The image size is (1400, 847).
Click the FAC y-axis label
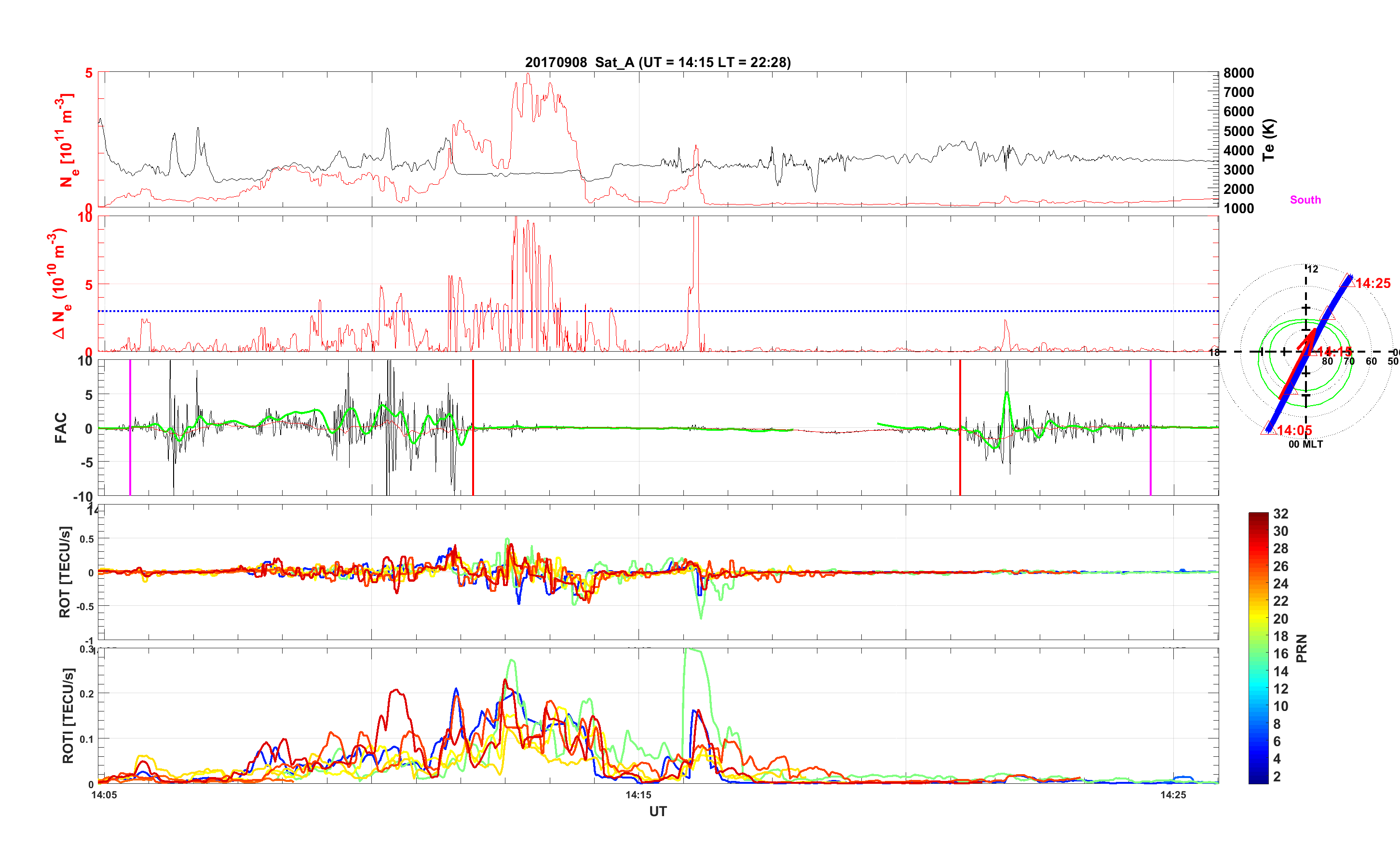point(61,427)
